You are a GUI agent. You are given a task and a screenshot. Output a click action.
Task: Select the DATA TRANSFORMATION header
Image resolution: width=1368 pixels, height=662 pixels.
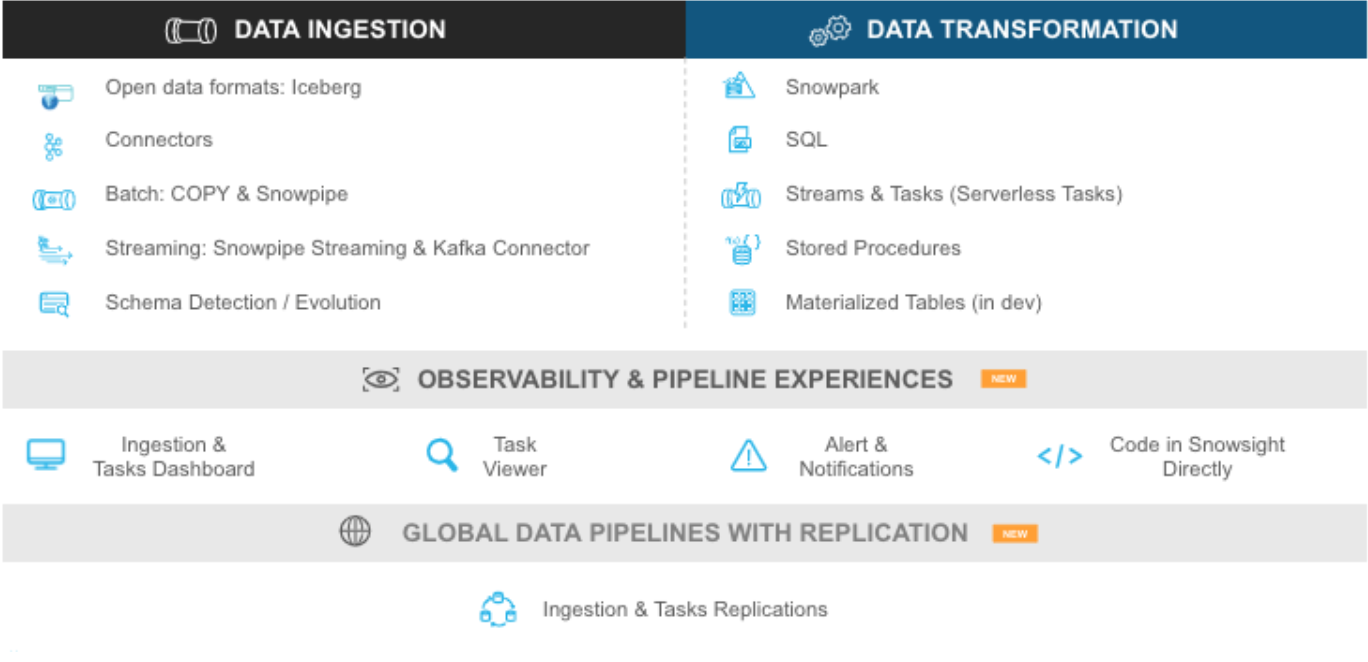[x=1021, y=30]
